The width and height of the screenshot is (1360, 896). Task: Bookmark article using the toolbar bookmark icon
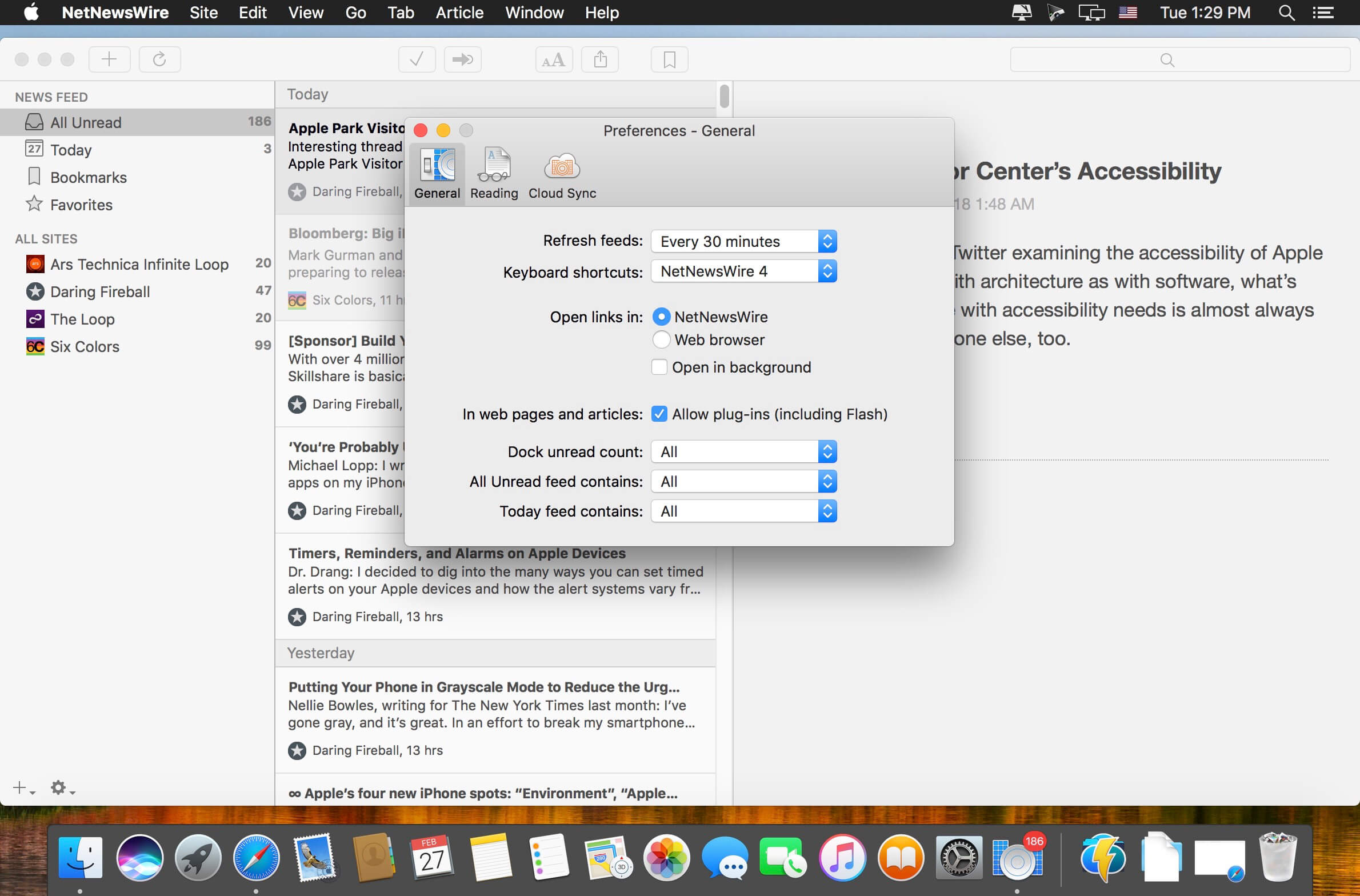pyautogui.click(x=669, y=59)
